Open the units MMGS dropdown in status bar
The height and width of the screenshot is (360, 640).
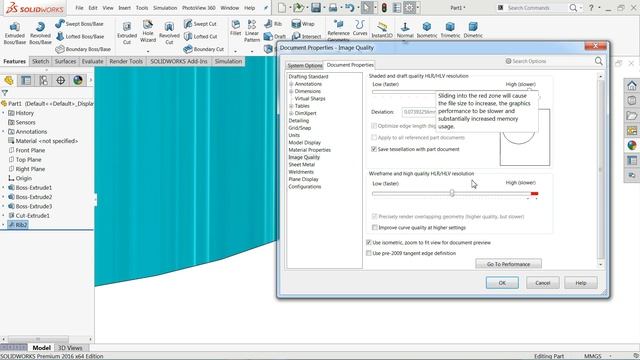point(610,356)
